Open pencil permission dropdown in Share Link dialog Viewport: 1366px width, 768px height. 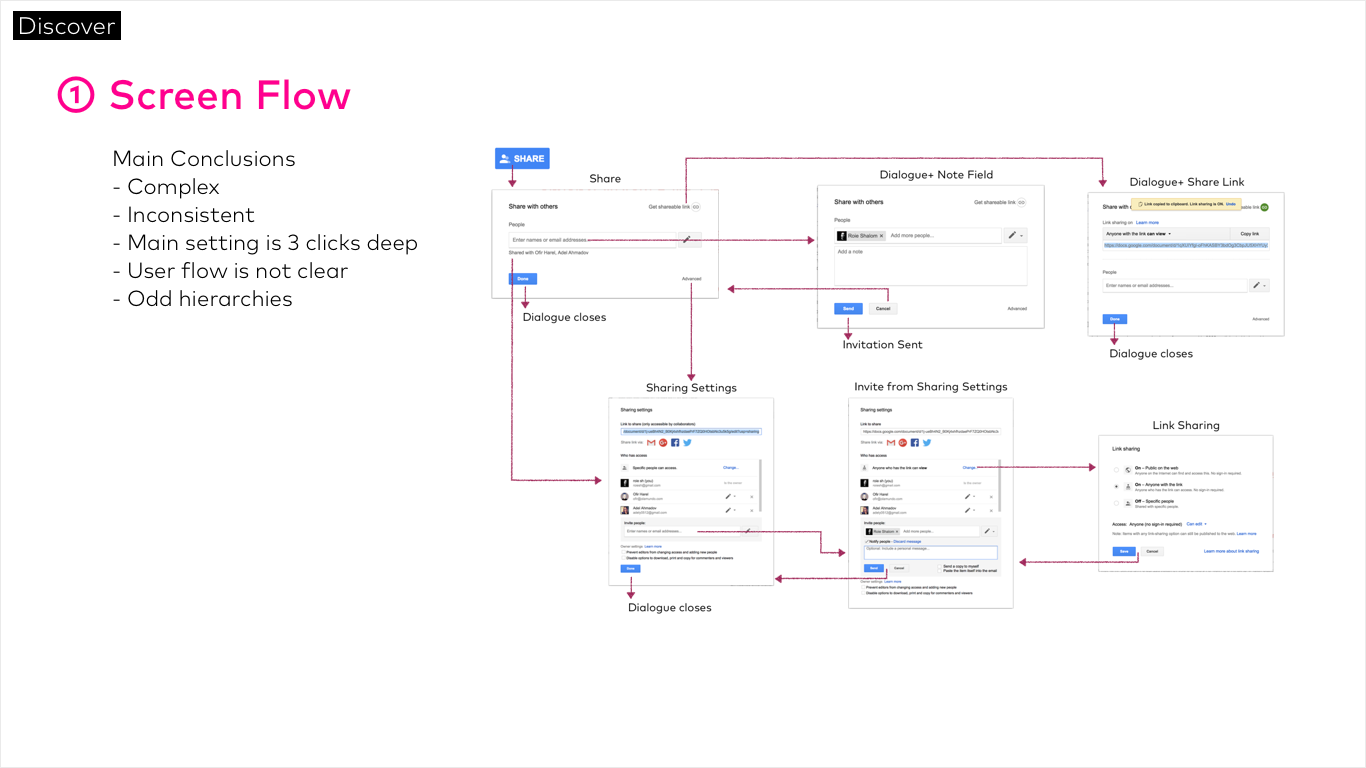click(1259, 285)
